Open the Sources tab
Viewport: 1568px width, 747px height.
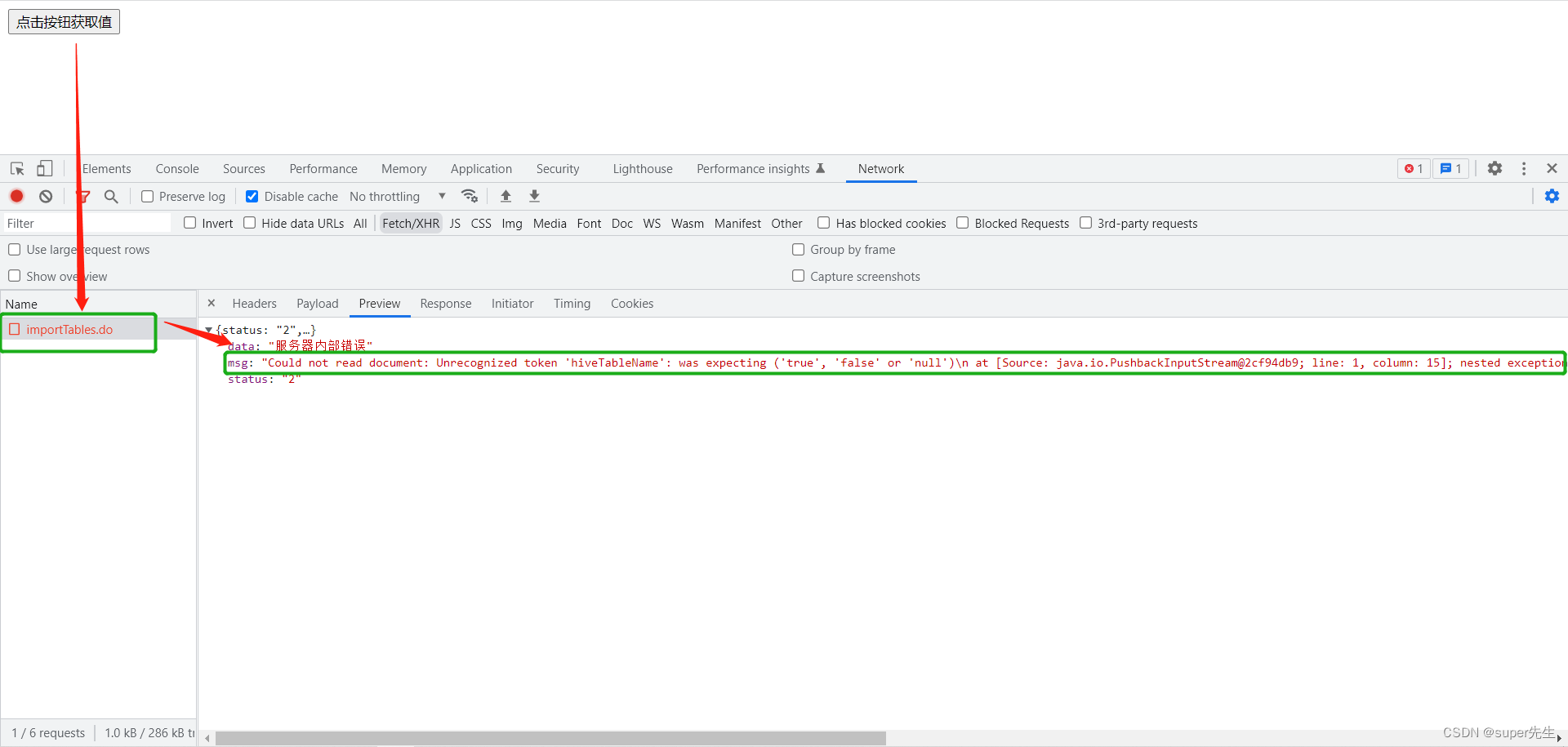click(x=244, y=168)
